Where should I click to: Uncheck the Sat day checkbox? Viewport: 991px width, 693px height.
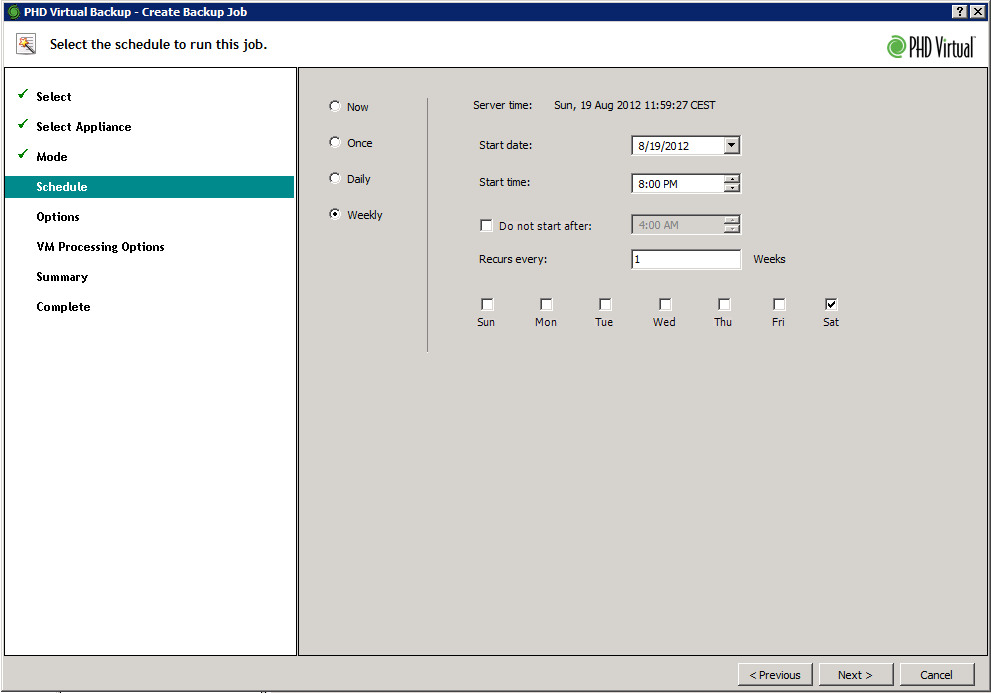tap(831, 304)
